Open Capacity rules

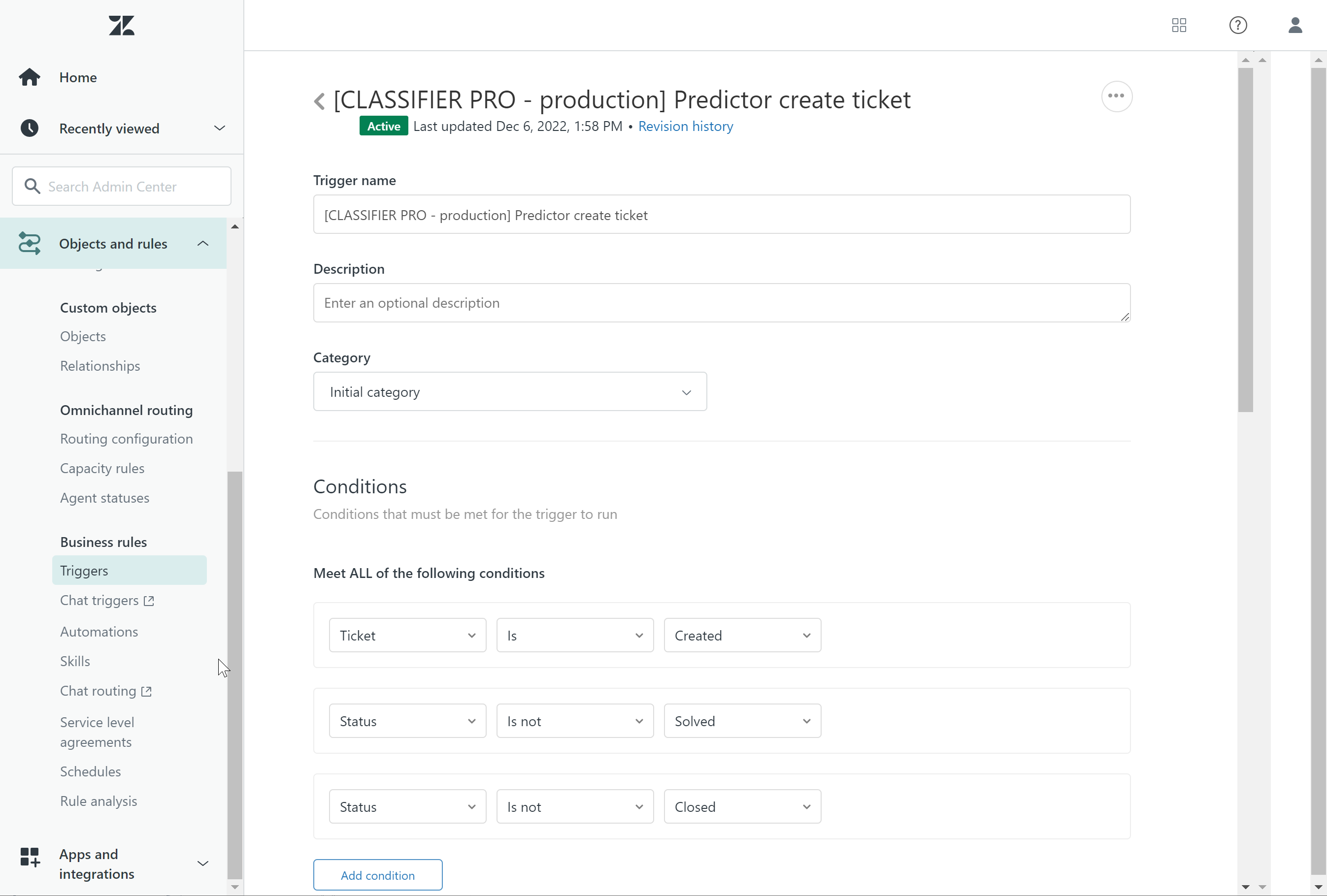coord(102,468)
